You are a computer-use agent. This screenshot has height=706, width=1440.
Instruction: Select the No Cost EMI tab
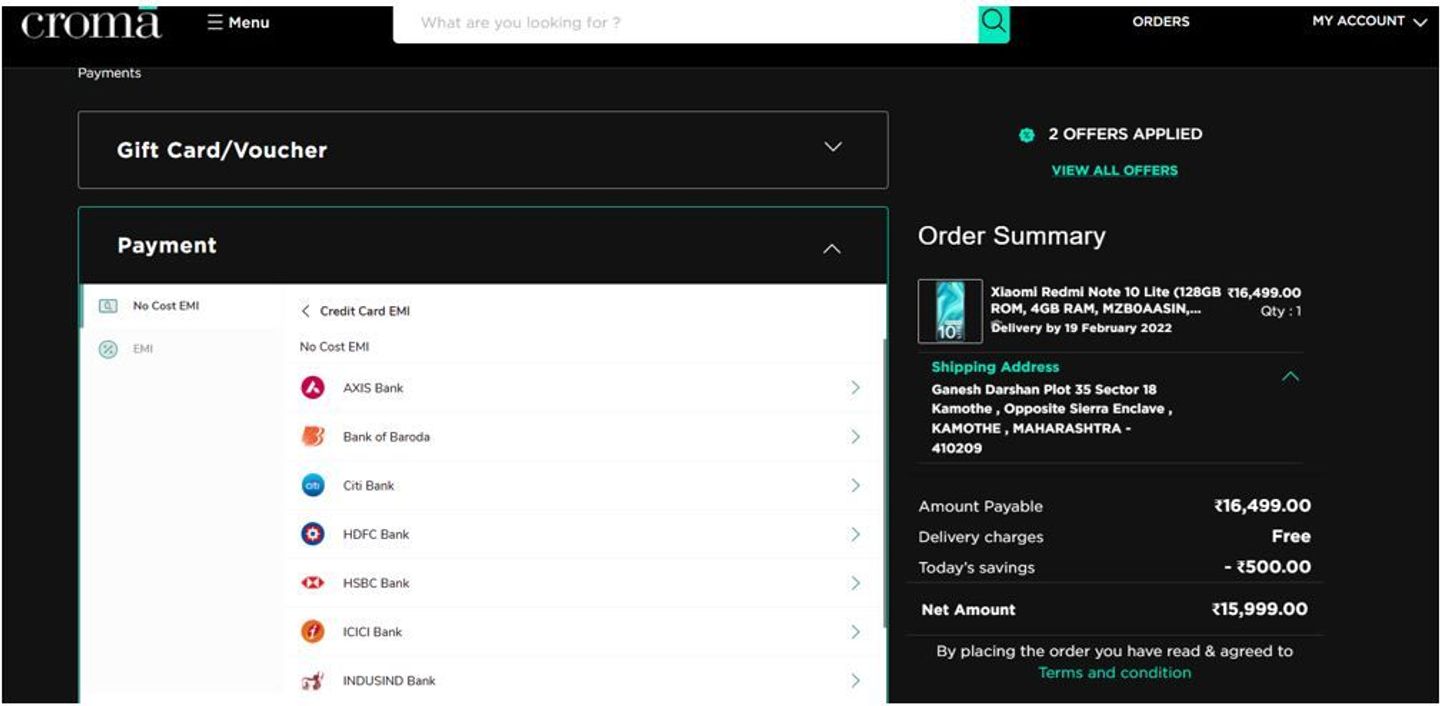tap(165, 306)
